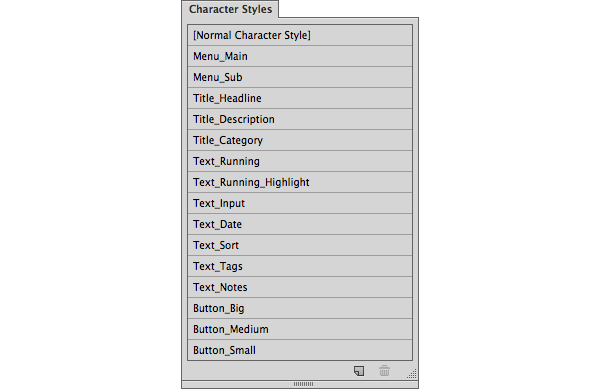Select the Text_Date style

tap(300, 224)
